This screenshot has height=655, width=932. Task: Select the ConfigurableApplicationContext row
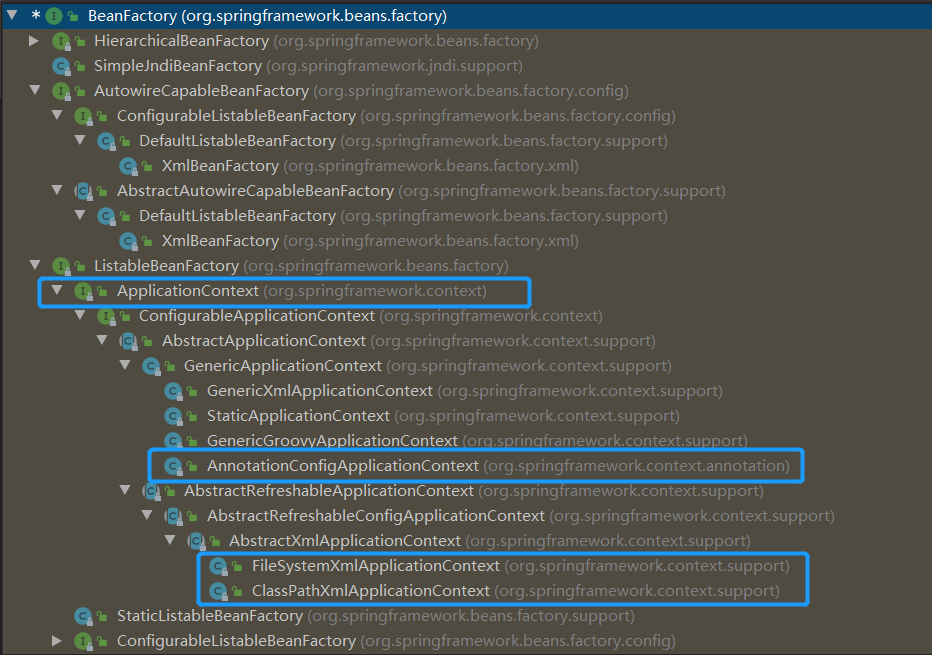(x=371, y=316)
